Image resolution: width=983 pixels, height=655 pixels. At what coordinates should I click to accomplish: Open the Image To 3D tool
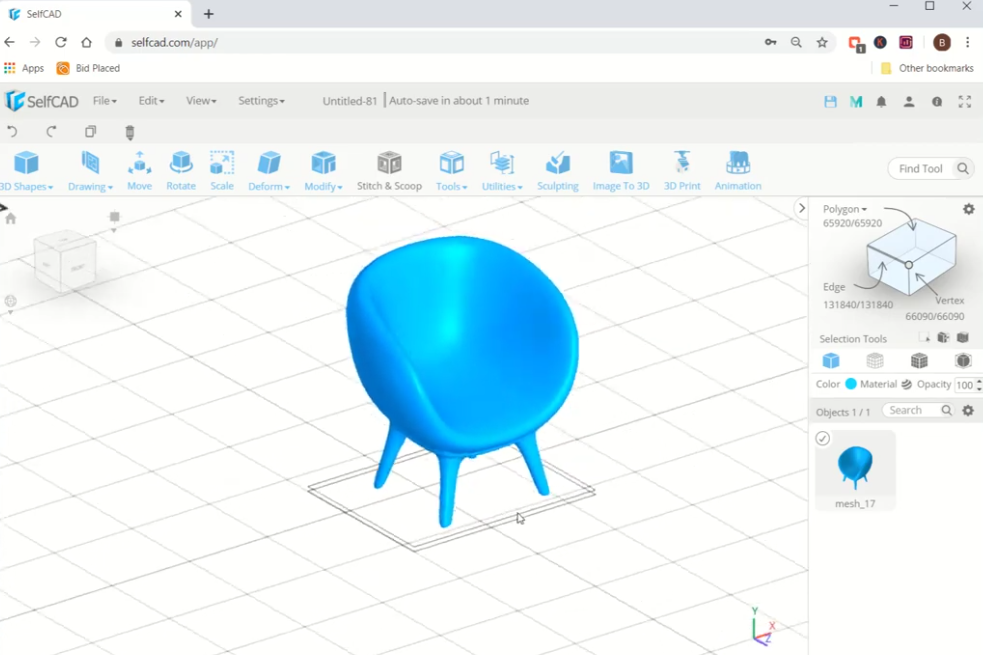621,170
